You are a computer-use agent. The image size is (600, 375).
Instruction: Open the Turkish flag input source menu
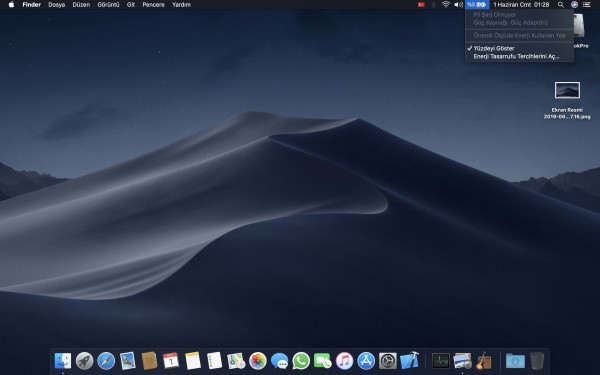click(421, 5)
